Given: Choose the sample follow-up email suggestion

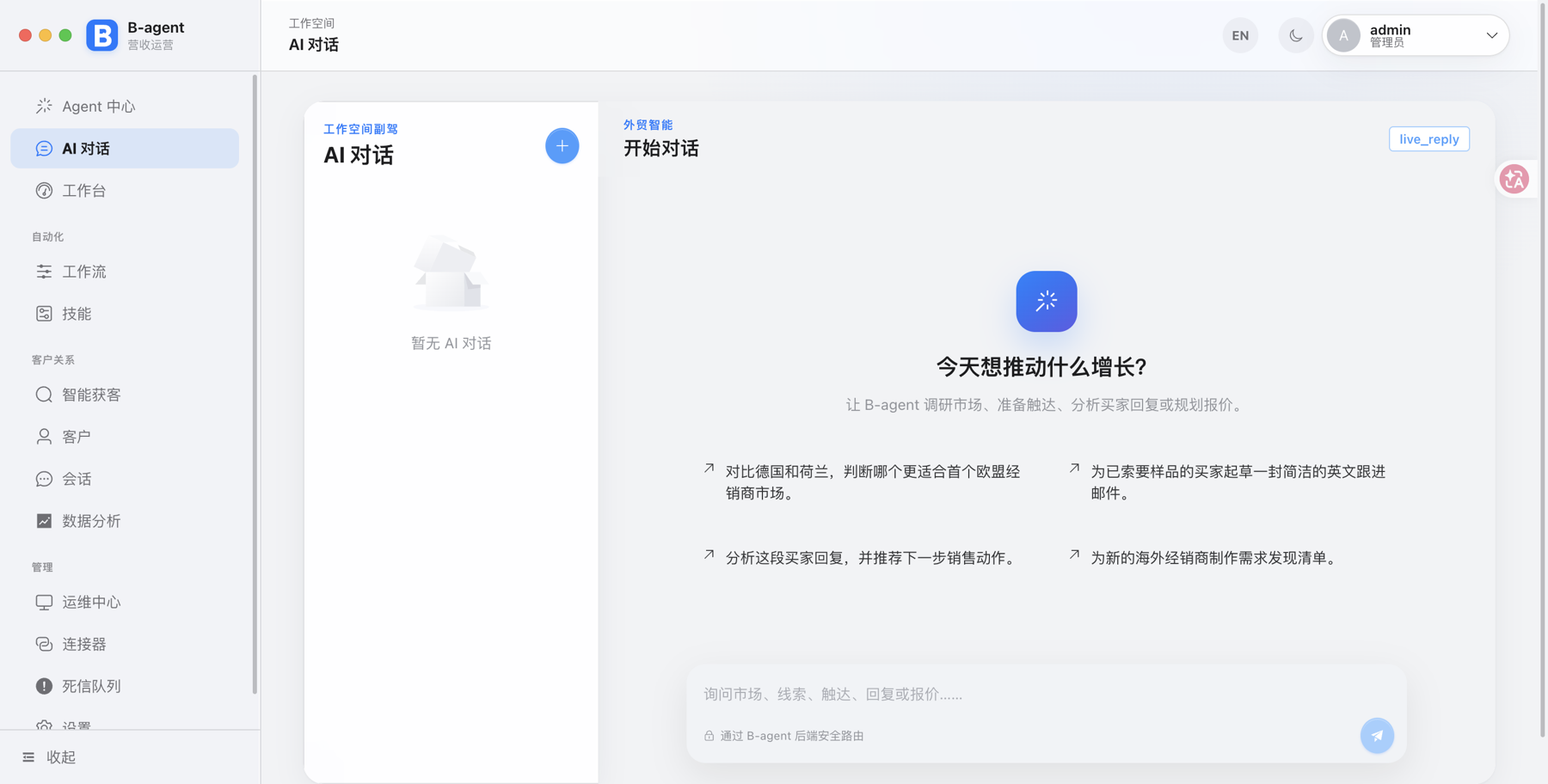Looking at the screenshot, I should click(1229, 482).
